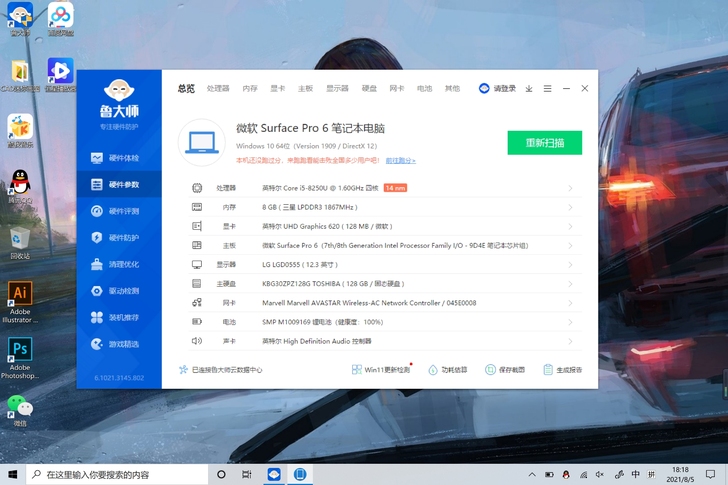728x485 pixels.
Task: Click LG LGD0555 display text
Action: click(300, 265)
